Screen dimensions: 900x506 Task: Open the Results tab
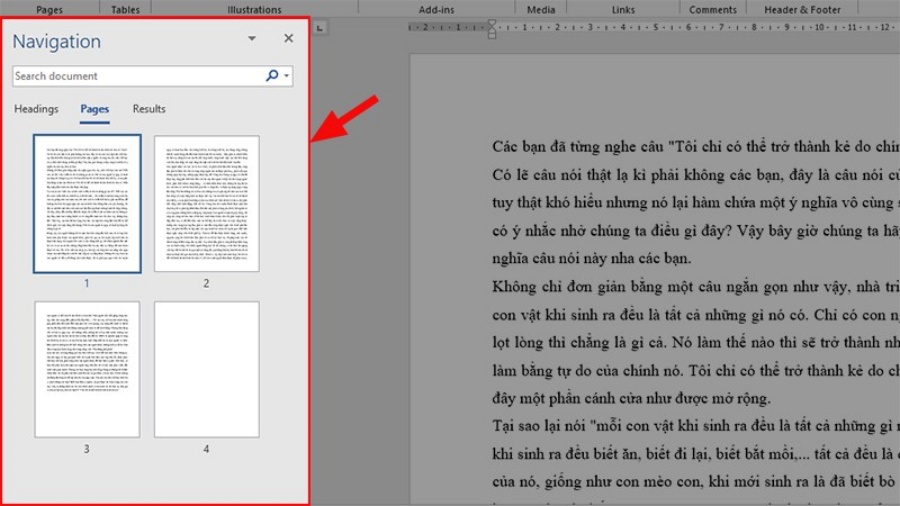pyautogui.click(x=149, y=109)
